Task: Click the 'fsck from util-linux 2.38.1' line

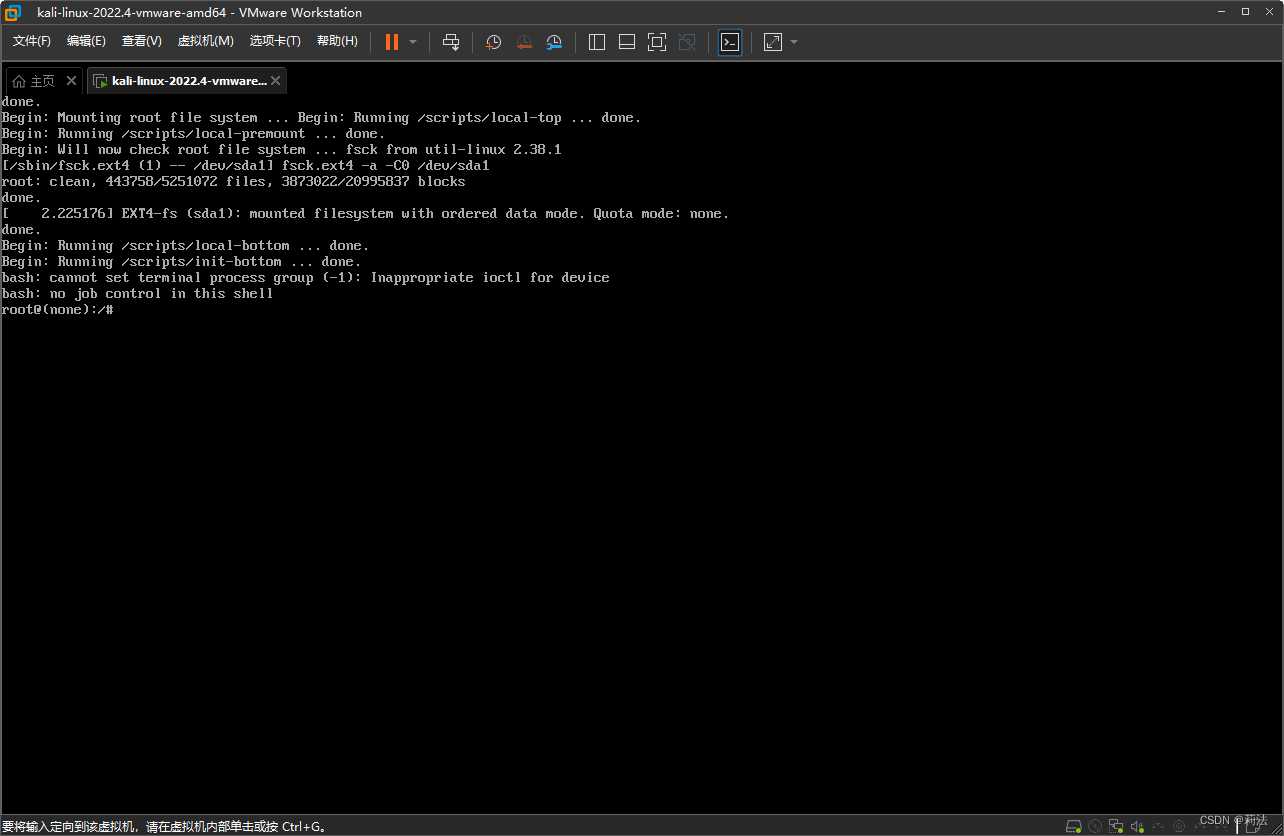Action: coord(282,150)
